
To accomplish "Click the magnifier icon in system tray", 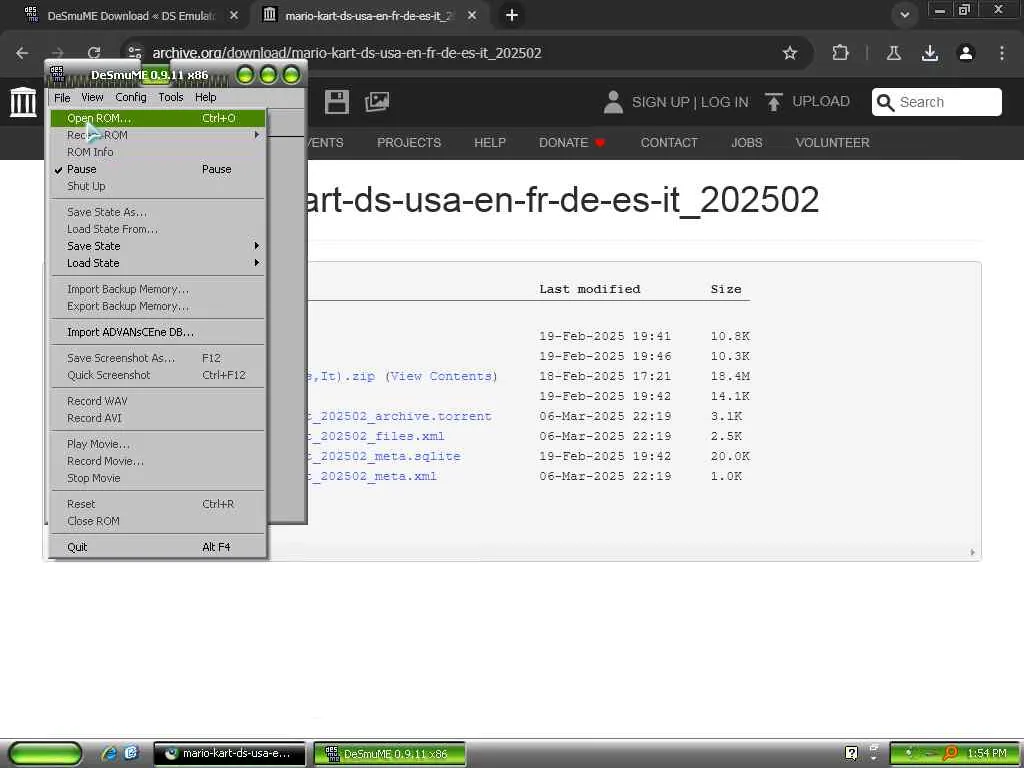I will (x=950, y=753).
